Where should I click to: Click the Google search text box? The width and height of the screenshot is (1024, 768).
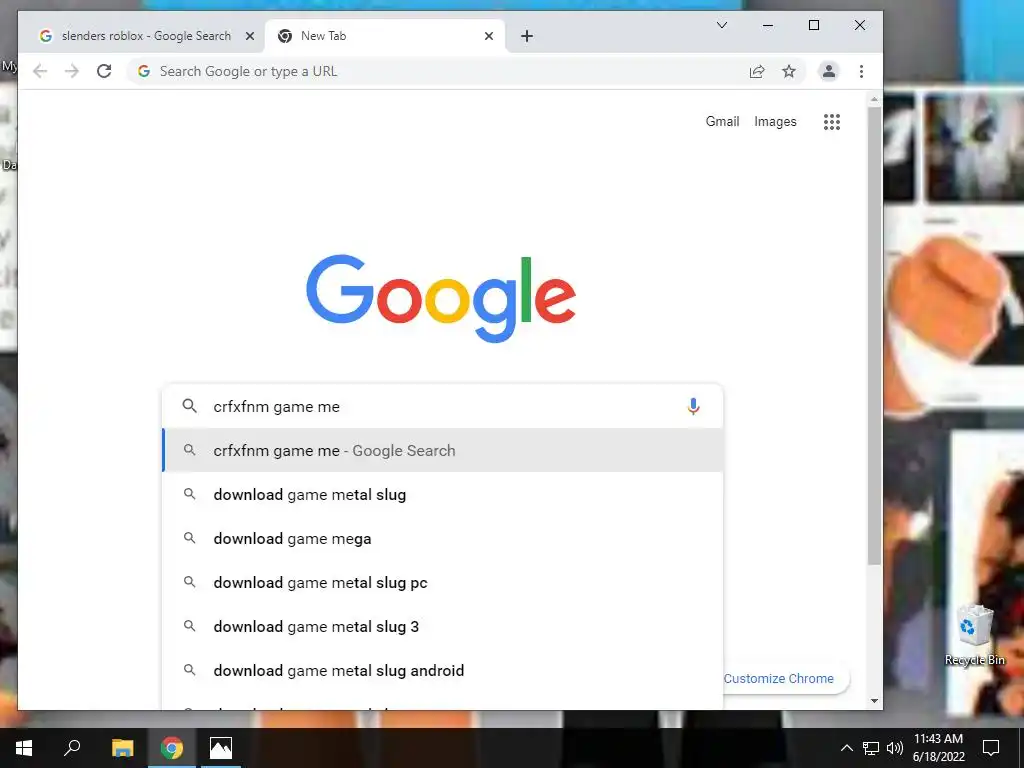444,406
